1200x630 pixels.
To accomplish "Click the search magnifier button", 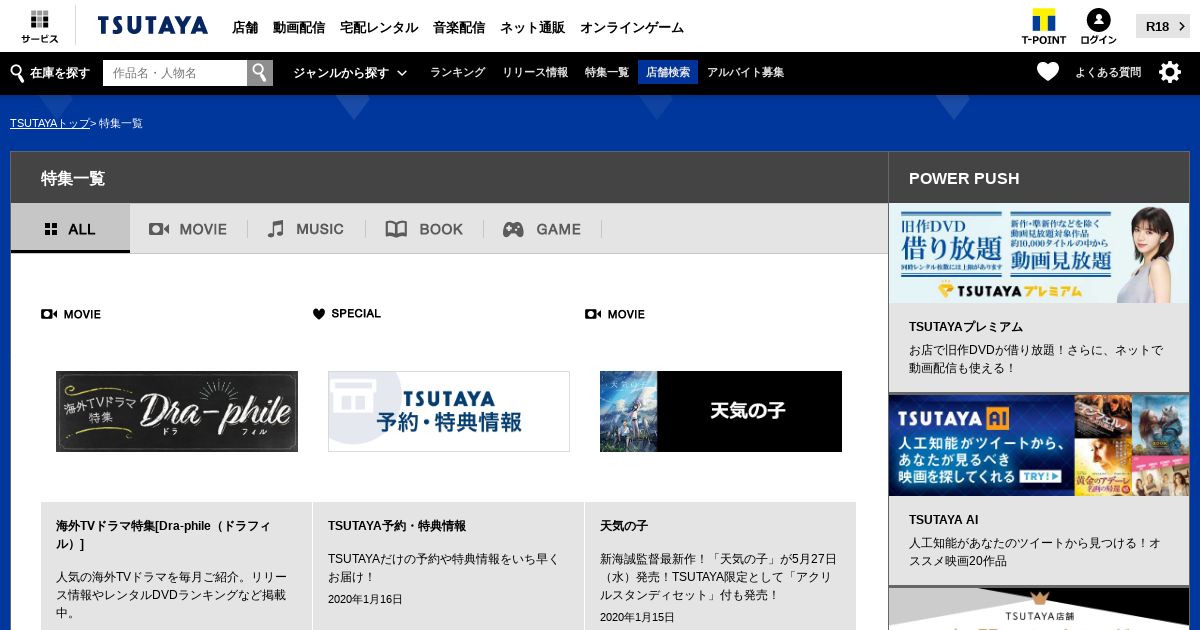I will tap(260, 73).
